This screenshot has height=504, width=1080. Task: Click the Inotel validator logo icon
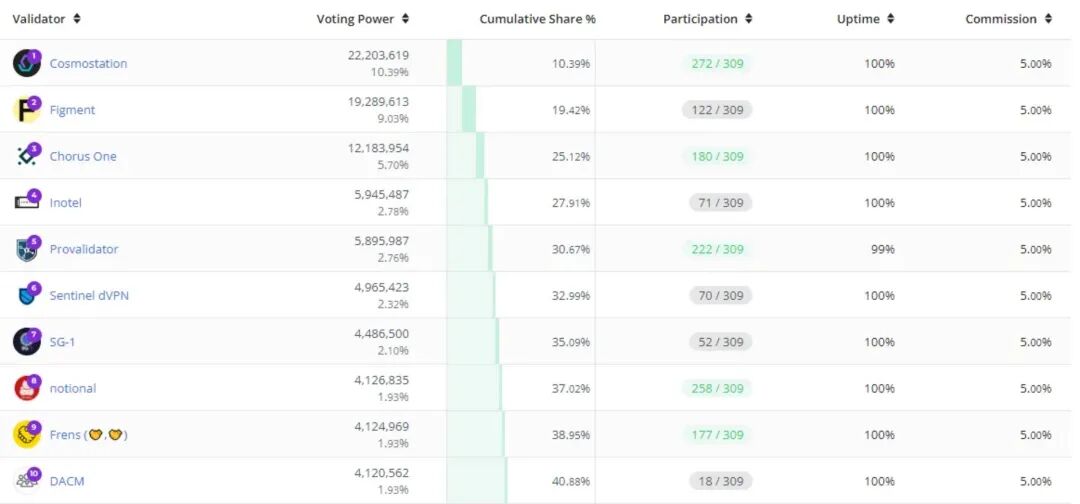click(x=26, y=203)
